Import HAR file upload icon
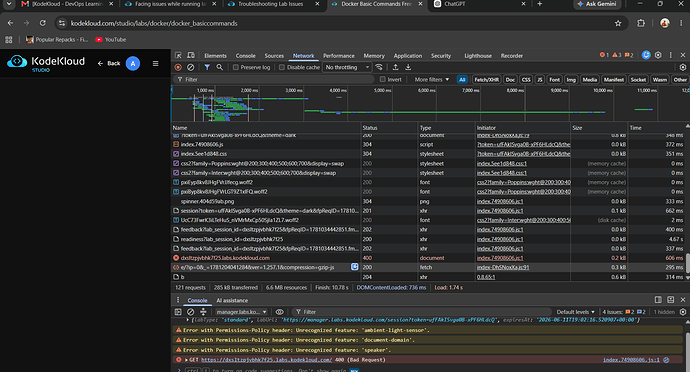The width and height of the screenshot is (690, 372). (396, 67)
